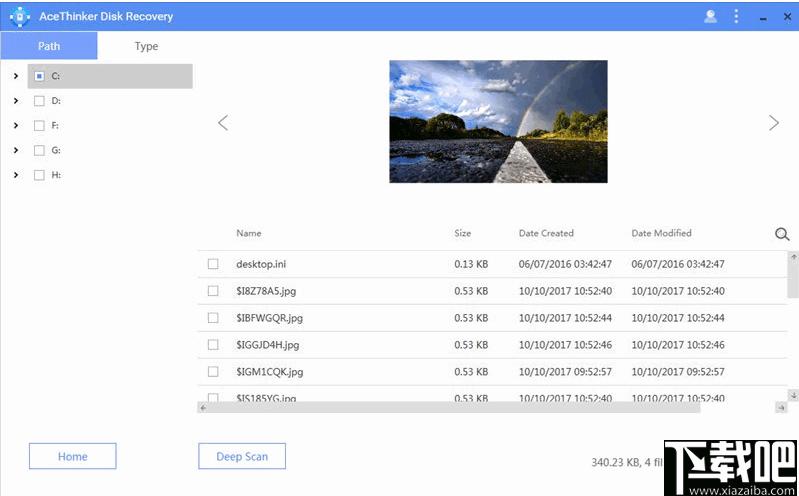Expand the H: drive tree node
The image size is (799, 496).
pos(16,175)
